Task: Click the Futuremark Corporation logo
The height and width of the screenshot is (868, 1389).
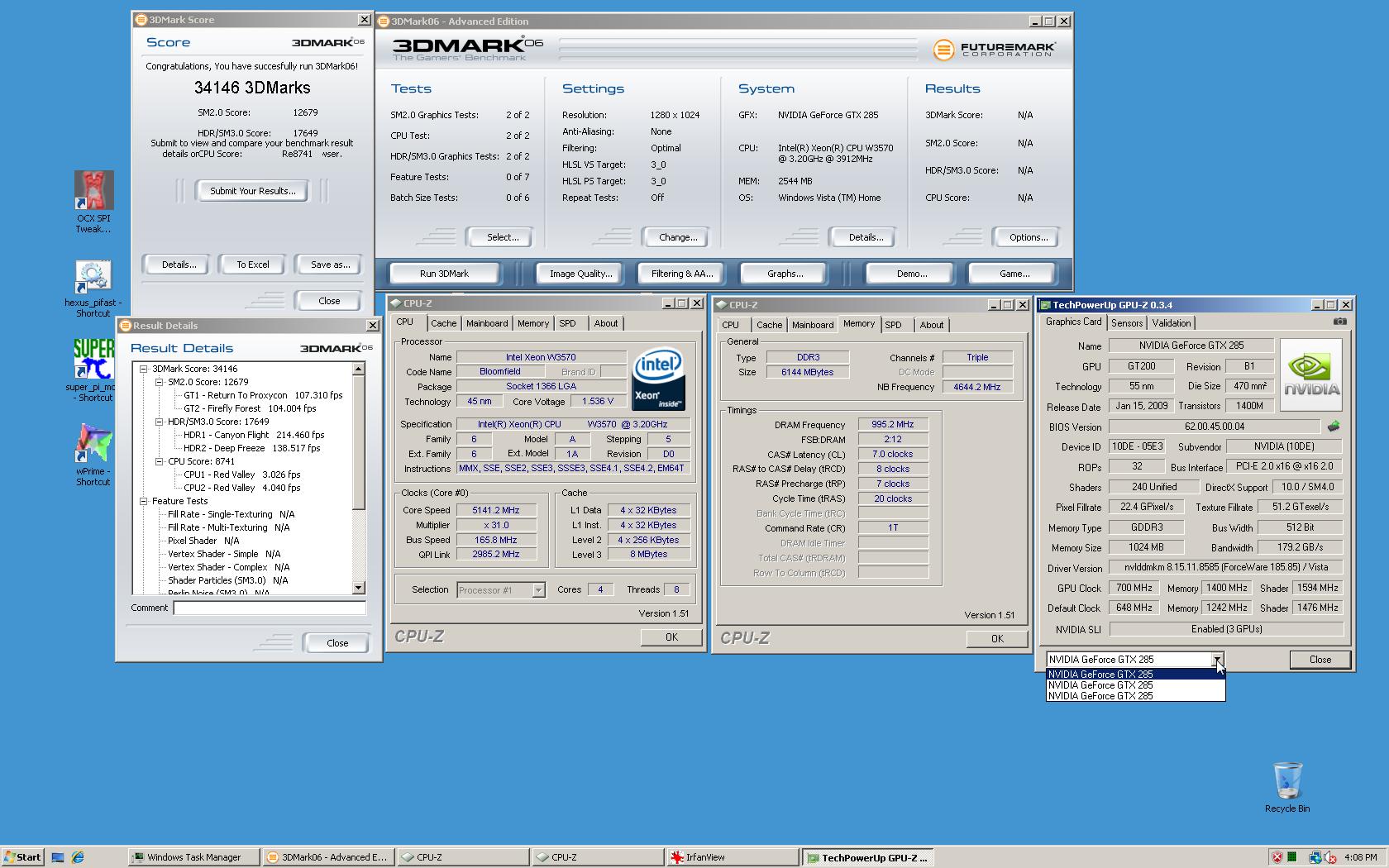Action: (994, 50)
